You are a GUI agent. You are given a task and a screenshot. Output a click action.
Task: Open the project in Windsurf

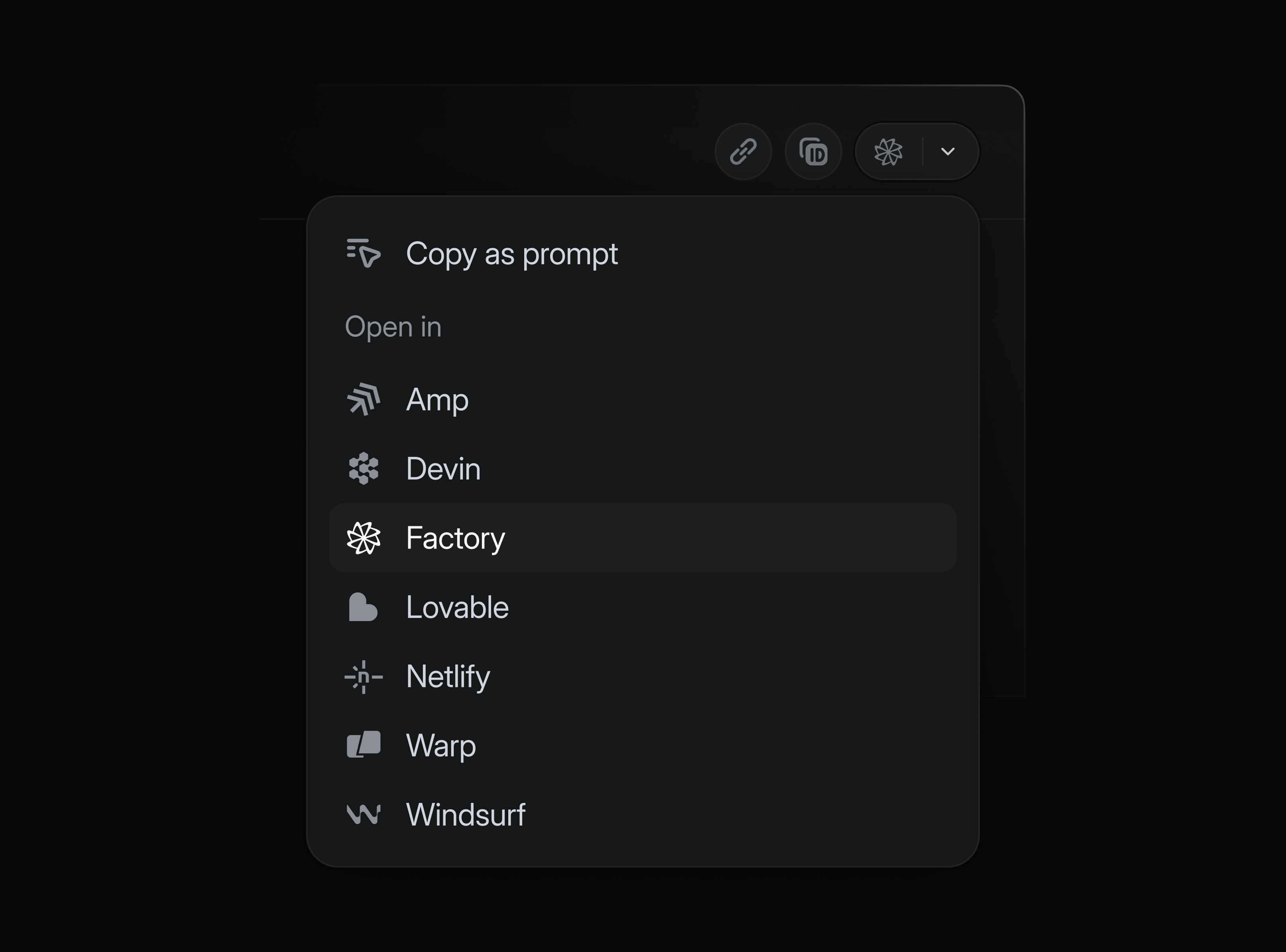[x=465, y=814]
